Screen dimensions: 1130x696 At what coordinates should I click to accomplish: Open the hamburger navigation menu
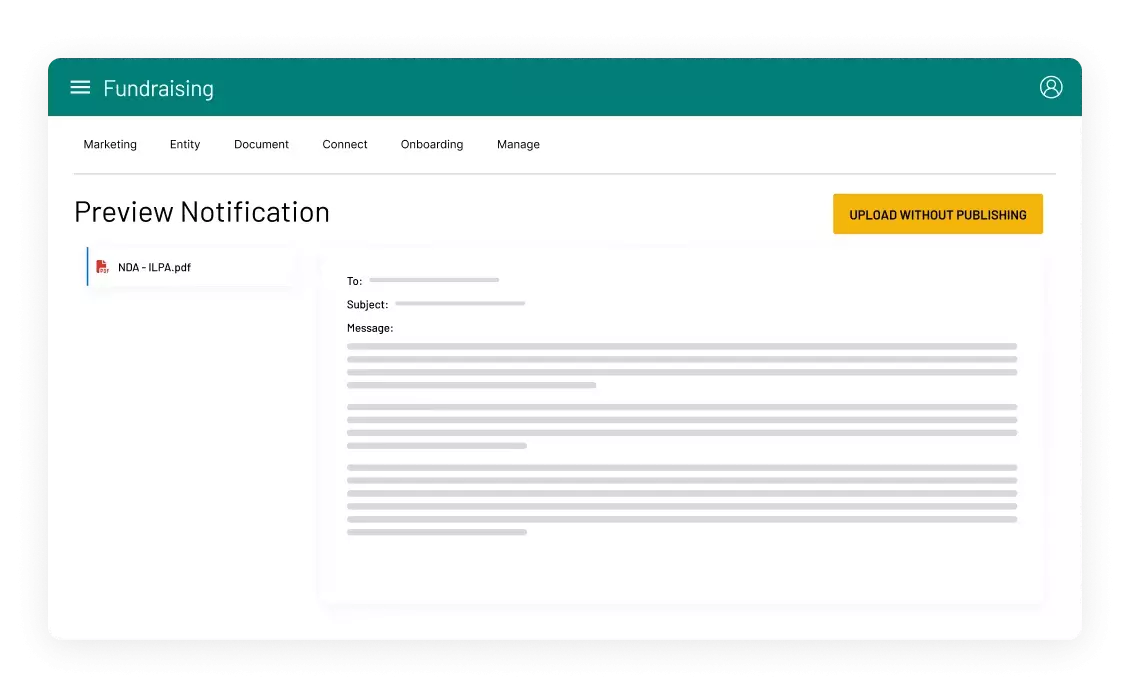click(x=80, y=88)
